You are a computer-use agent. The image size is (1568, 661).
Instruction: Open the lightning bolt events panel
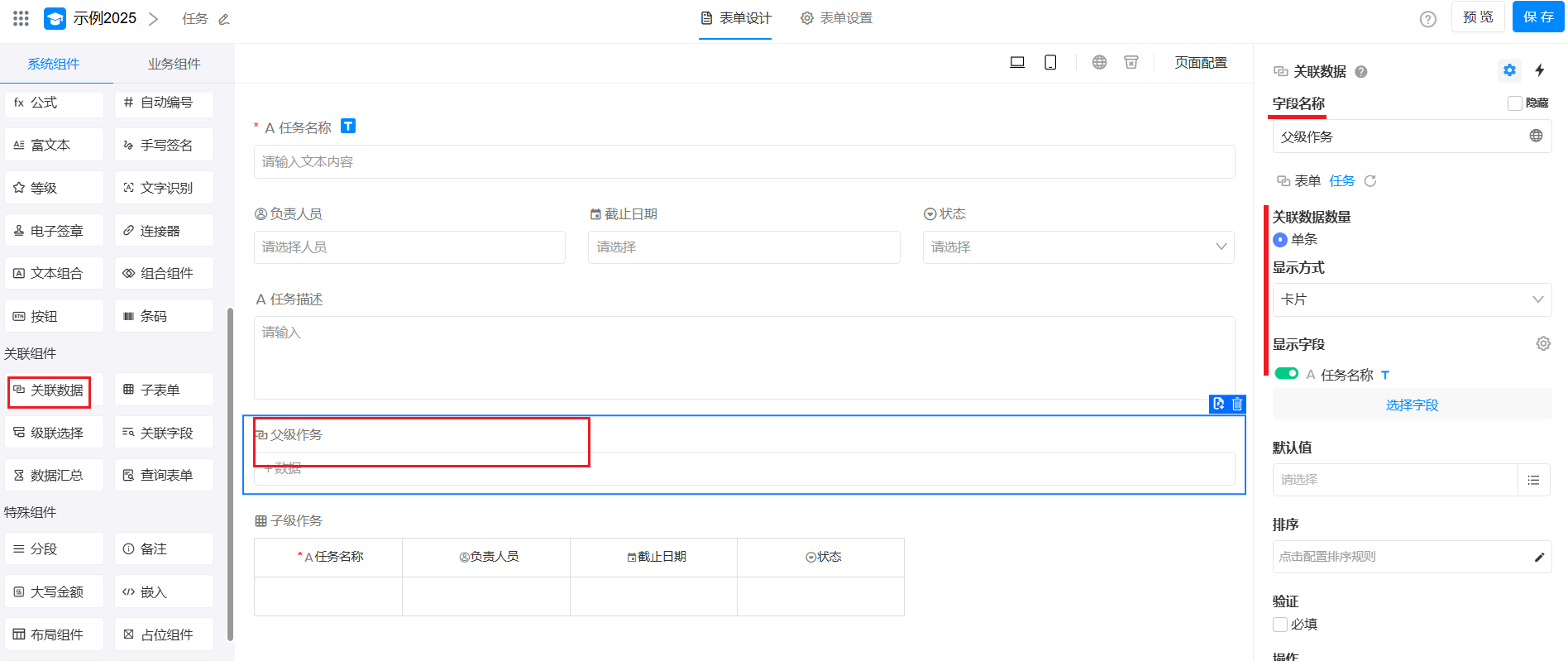1540,70
